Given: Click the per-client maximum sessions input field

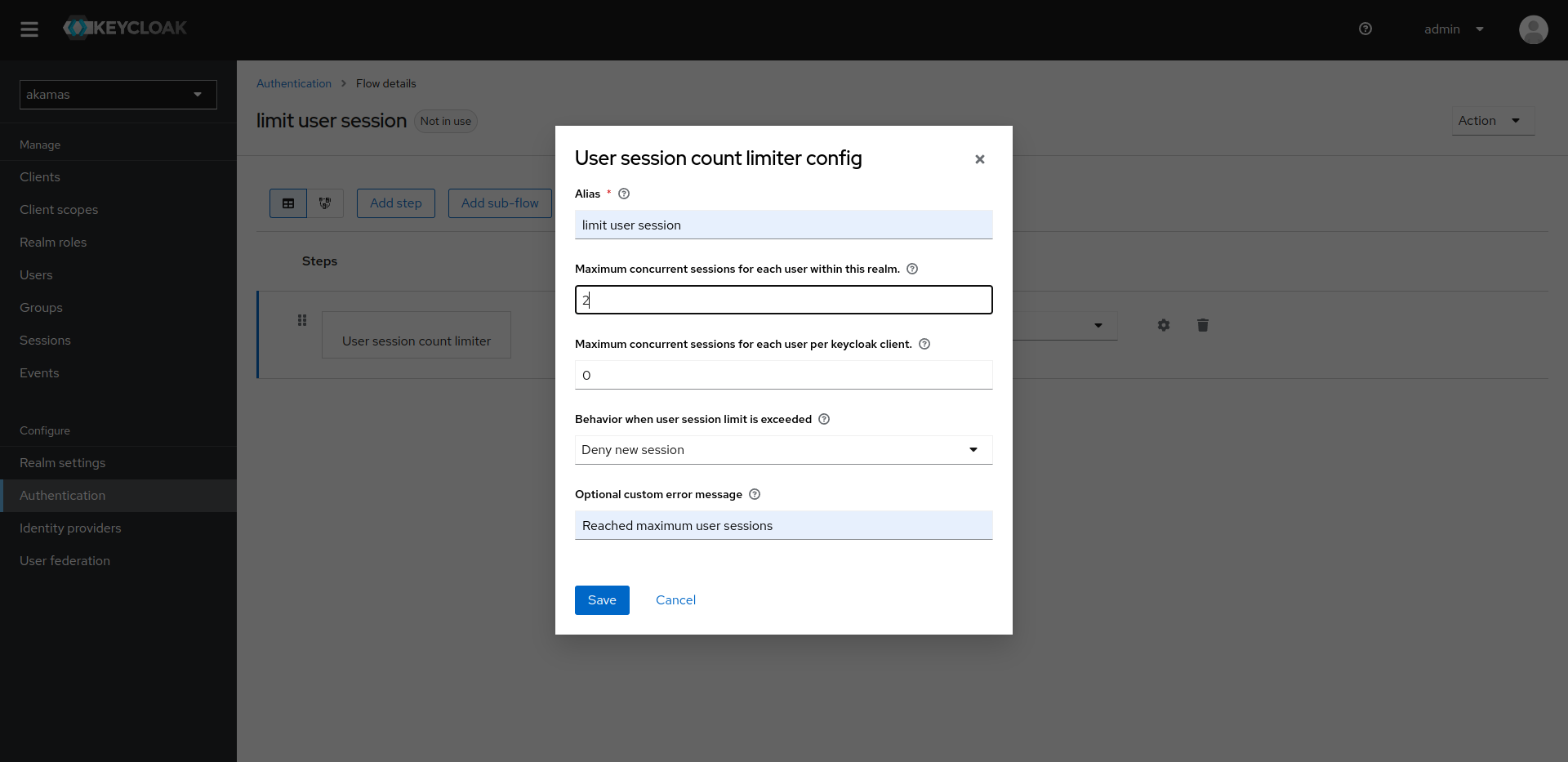Looking at the screenshot, I should (782, 375).
